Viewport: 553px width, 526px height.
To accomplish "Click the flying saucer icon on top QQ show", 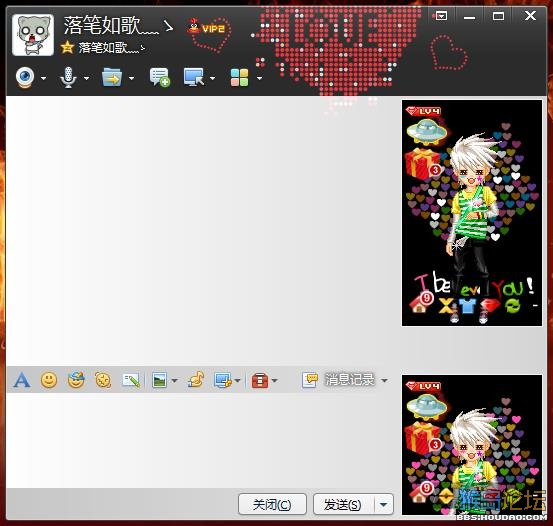I will 427,132.
